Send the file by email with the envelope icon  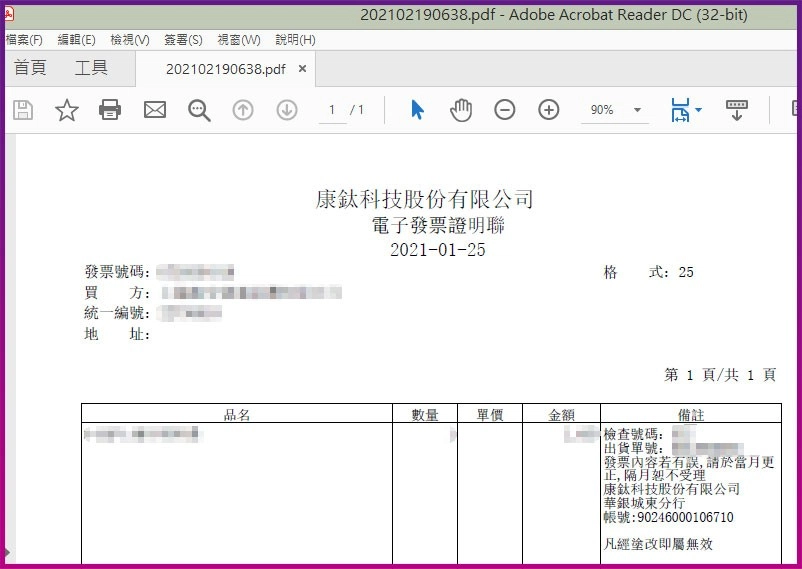155,110
